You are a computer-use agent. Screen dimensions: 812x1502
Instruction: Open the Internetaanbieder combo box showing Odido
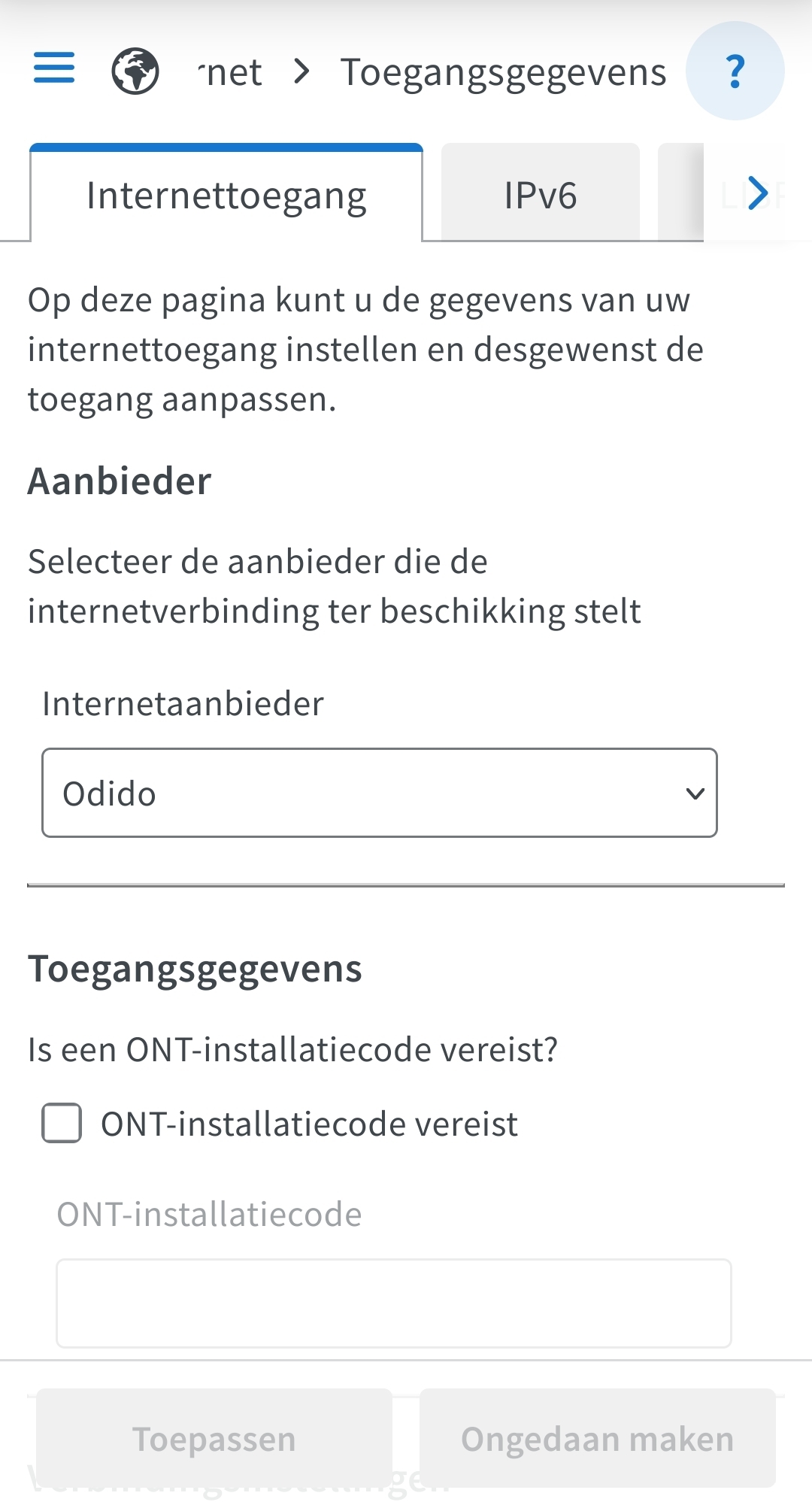click(380, 793)
